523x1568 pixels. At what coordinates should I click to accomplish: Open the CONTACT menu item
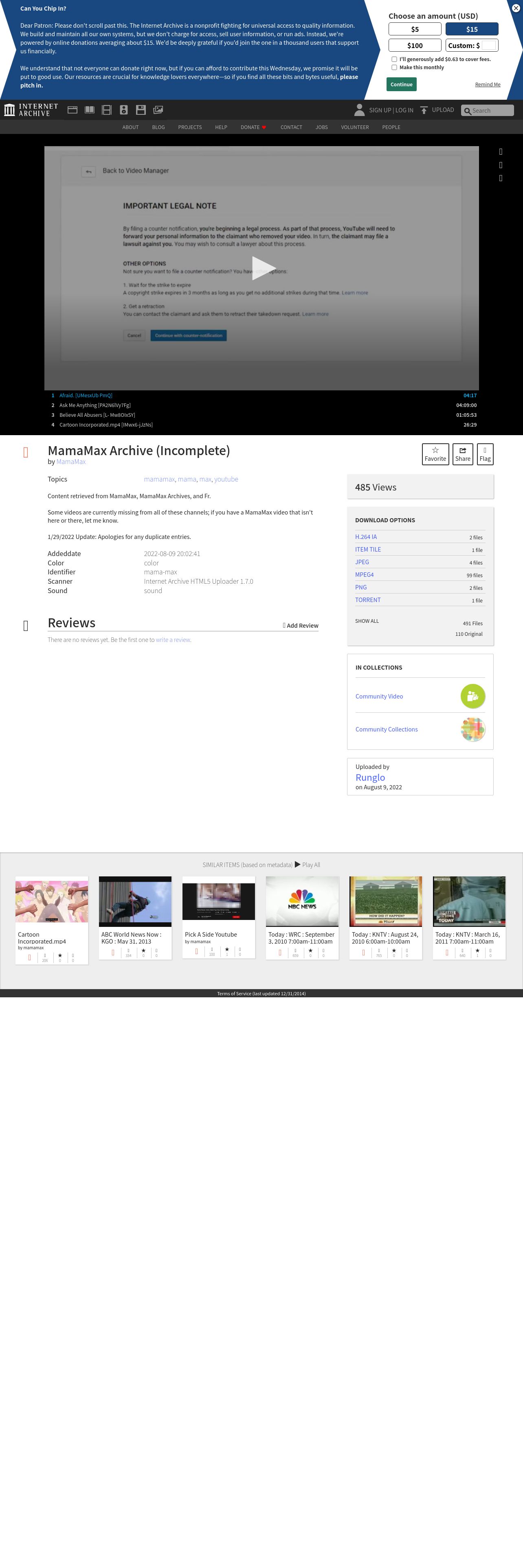click(x=291, y=127)
